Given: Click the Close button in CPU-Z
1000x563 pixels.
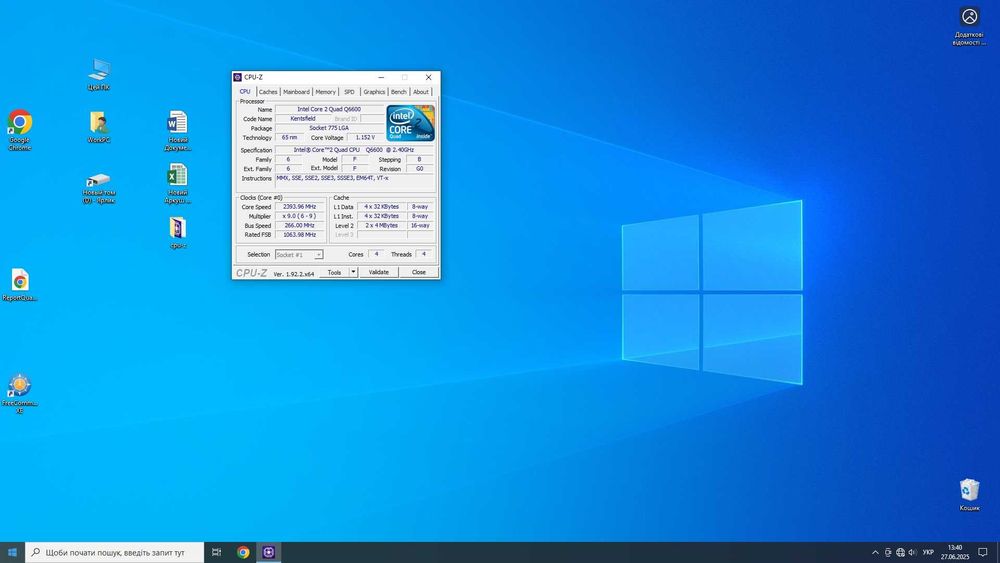Looking at the screenshot, I should coord(419,272).
